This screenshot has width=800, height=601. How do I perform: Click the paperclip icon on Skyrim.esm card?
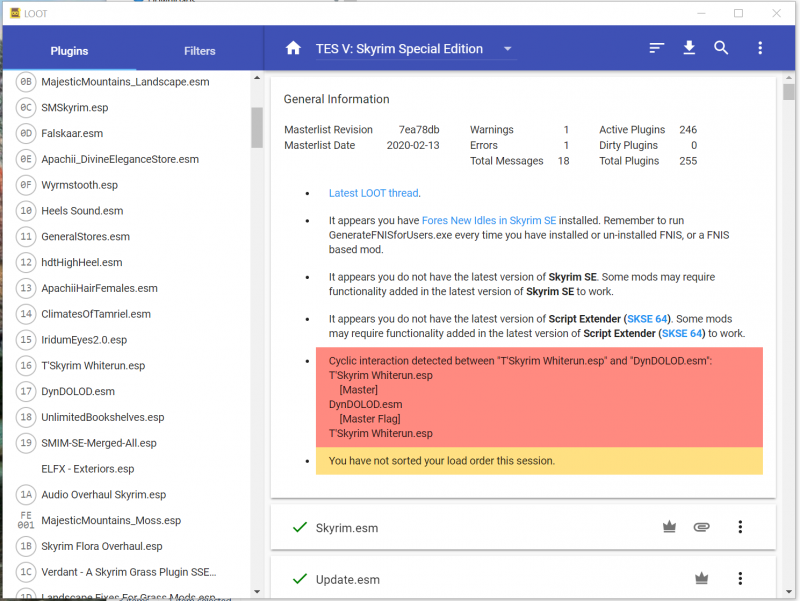(702, 527)
